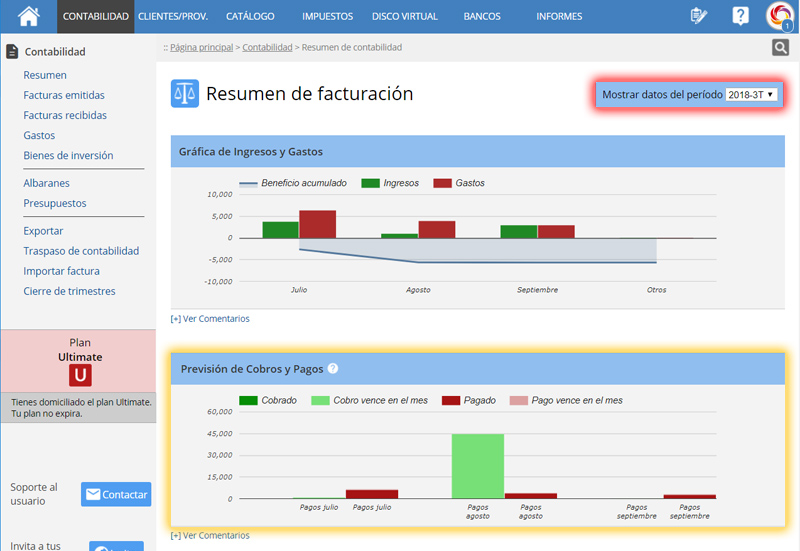
Task: Open the CLIENTES/PROV. menu
Action: (x=173, y=16)
